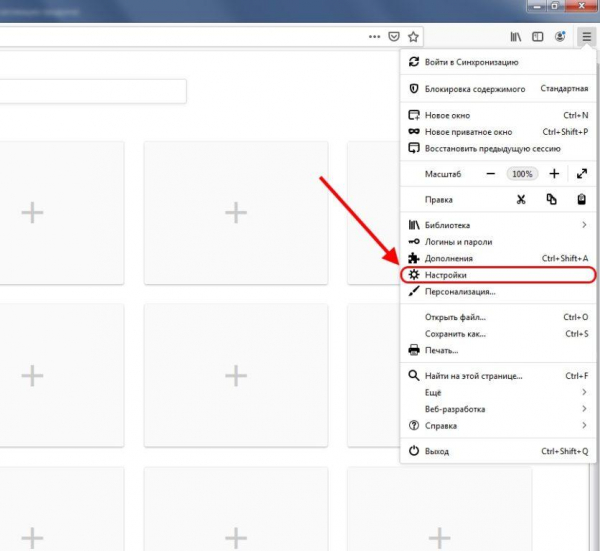Select Найти на этой странице...
This screenshot has height=551, width=600.
coord(498,376)
